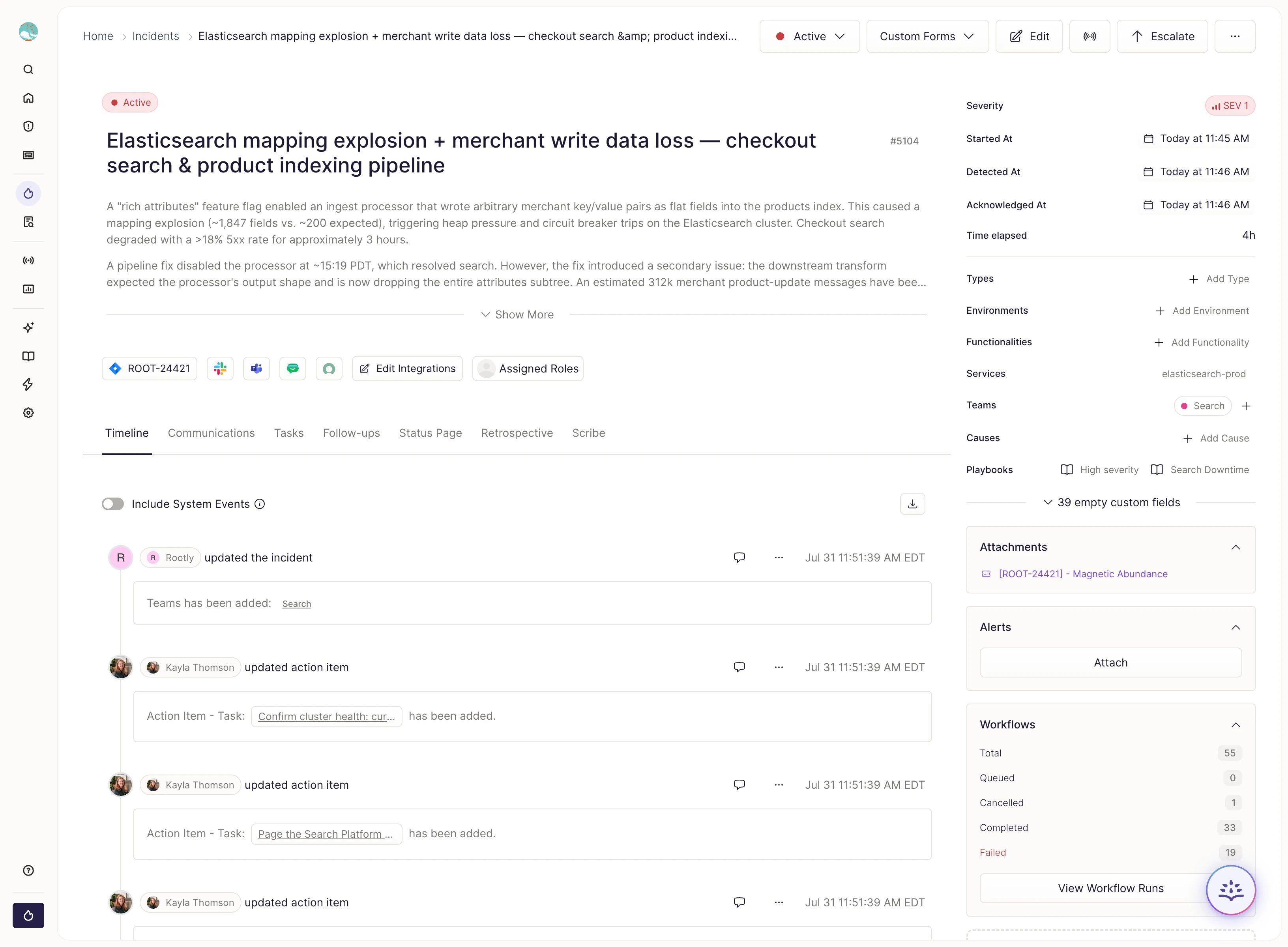Open the workflows lightning icon in sidebar
Image resolution: width=1288 pixels, height=947 pixels.
click(x=28, y=384)
